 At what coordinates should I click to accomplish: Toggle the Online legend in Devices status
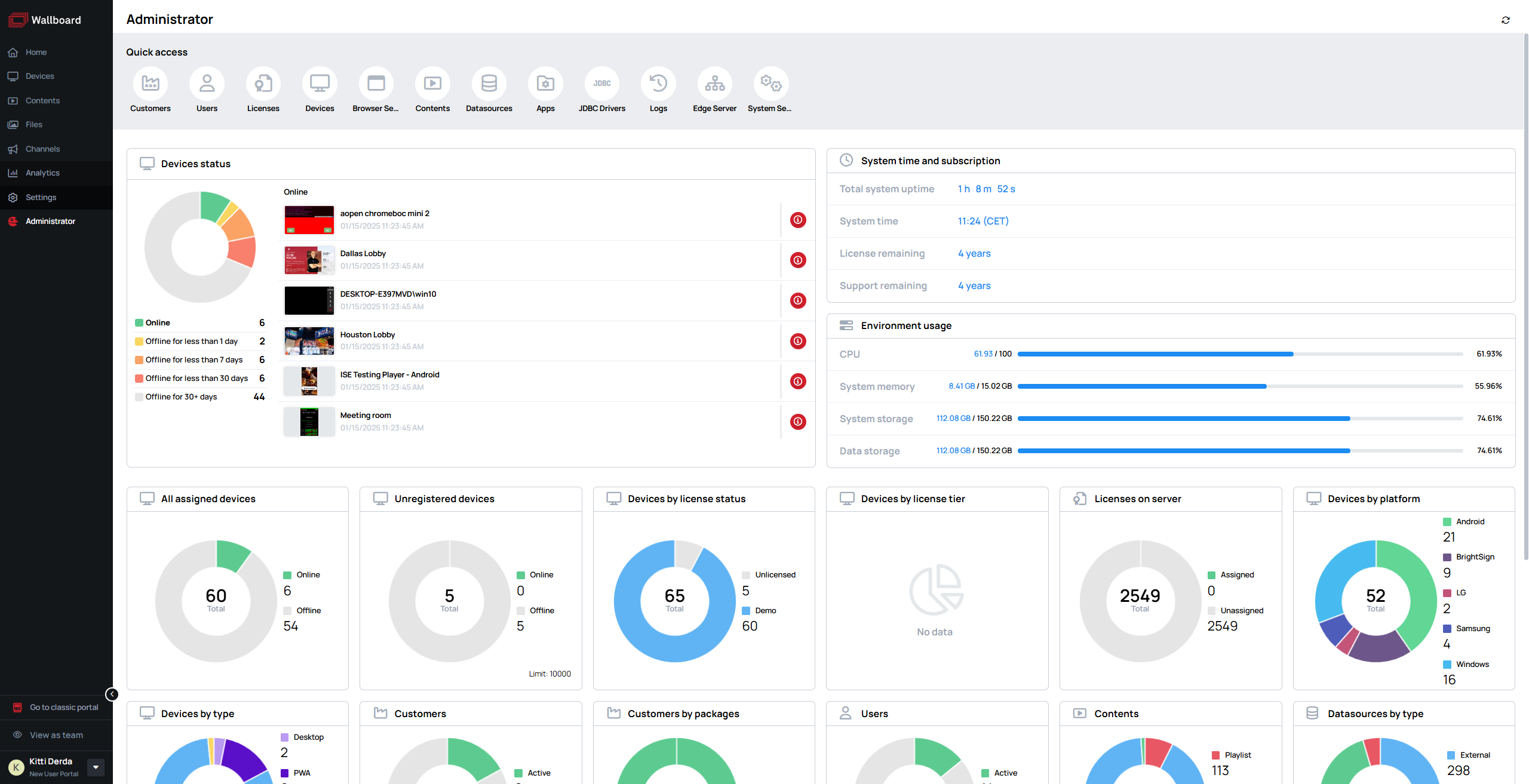coord(158,323)
